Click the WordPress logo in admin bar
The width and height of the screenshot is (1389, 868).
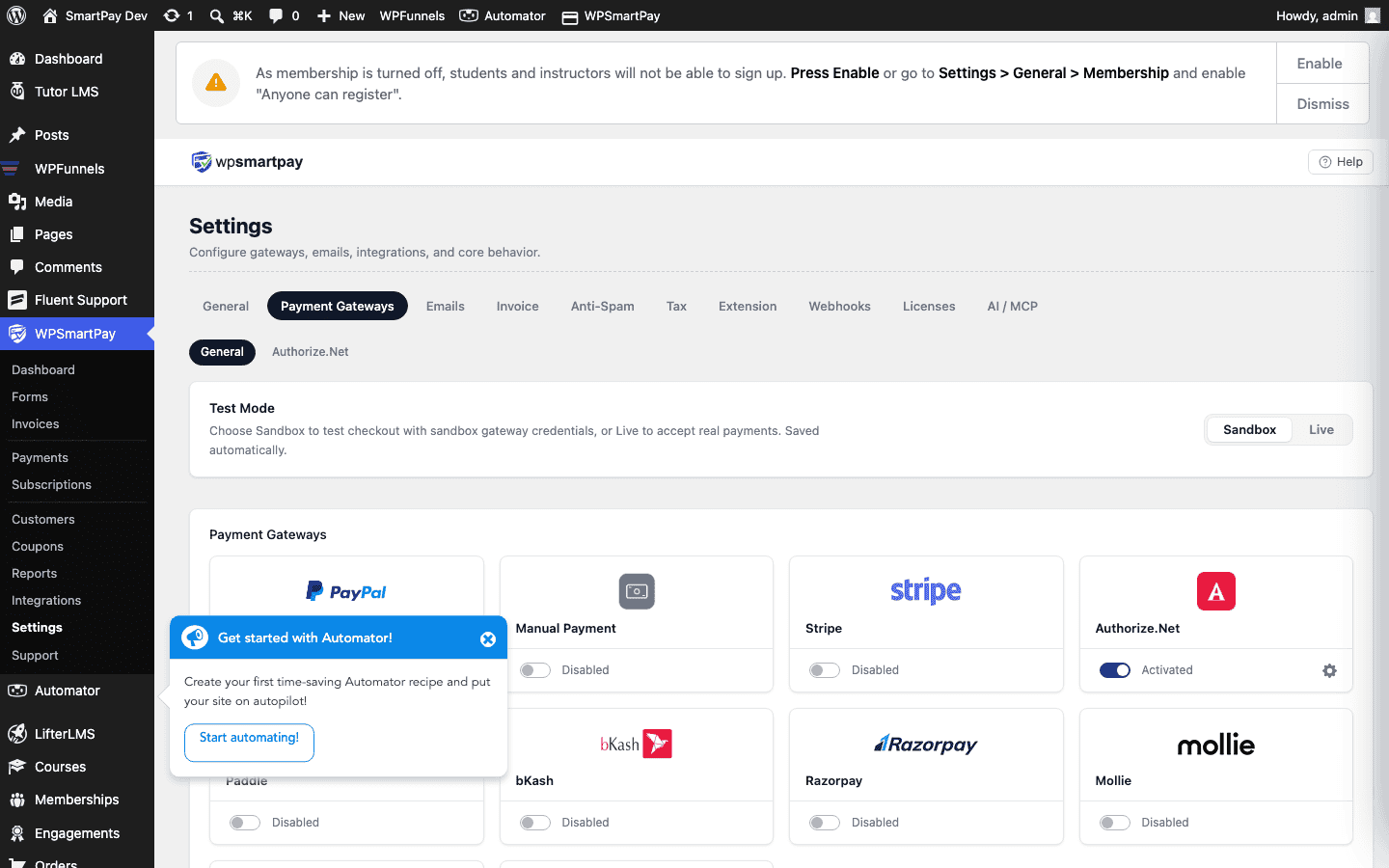tap(16, 15)
